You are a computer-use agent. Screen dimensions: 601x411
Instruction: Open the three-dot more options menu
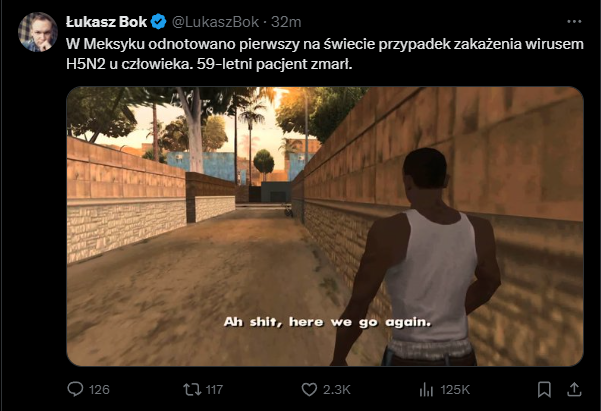point(574,21)
